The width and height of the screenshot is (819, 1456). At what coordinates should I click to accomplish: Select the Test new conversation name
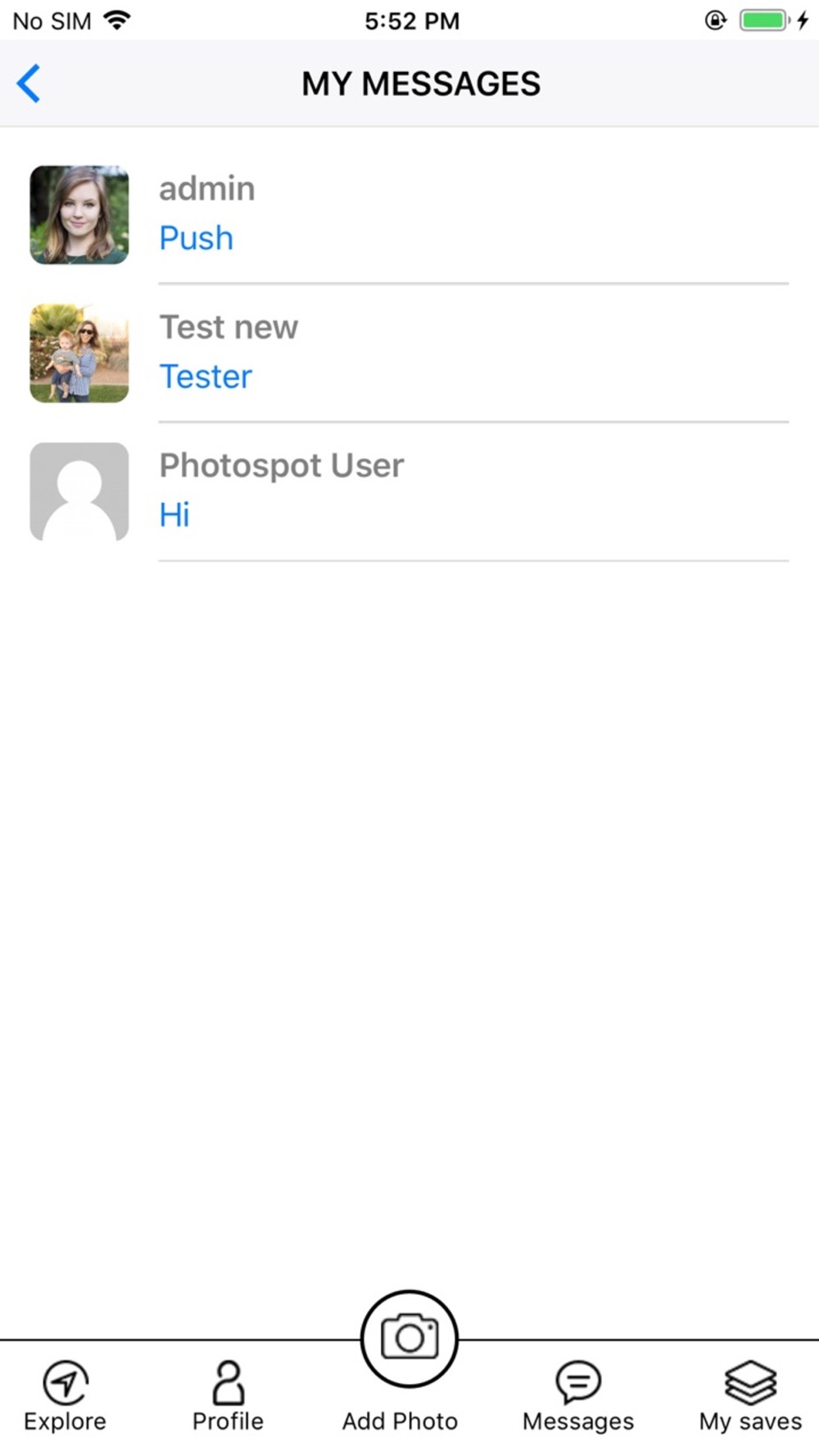coord(229,328)
